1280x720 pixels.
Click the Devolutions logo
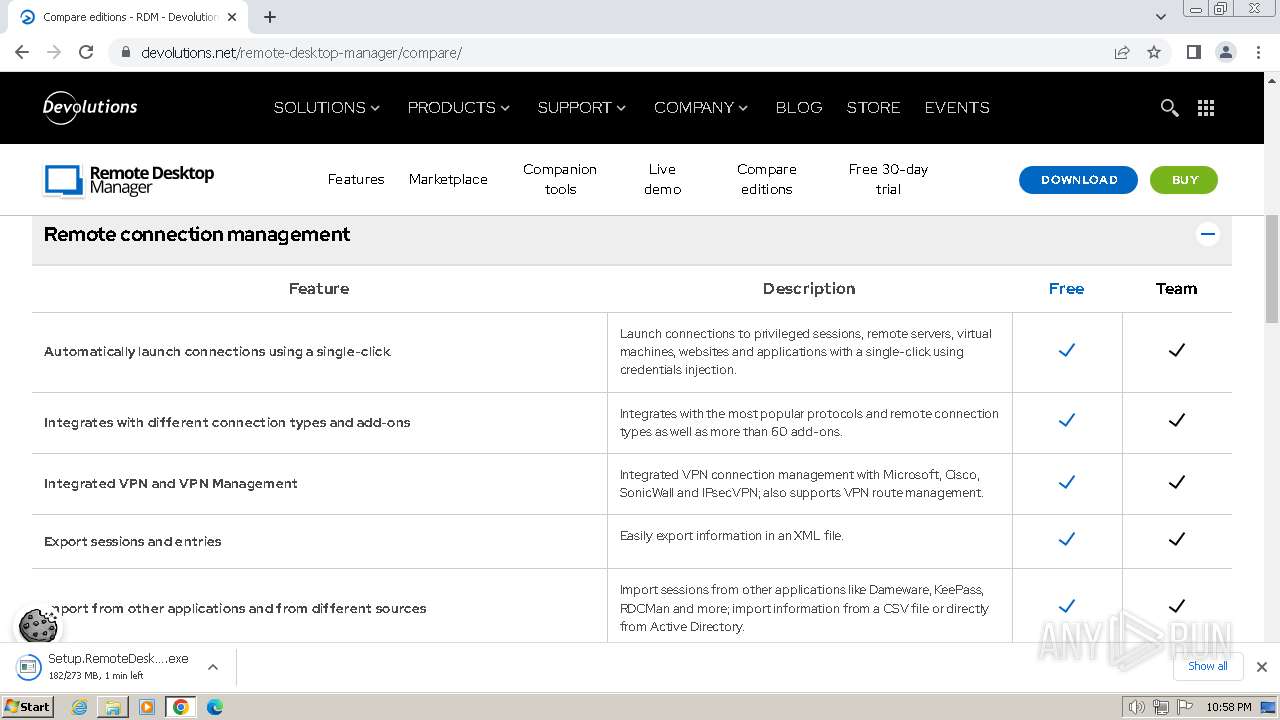pos(90,107)
